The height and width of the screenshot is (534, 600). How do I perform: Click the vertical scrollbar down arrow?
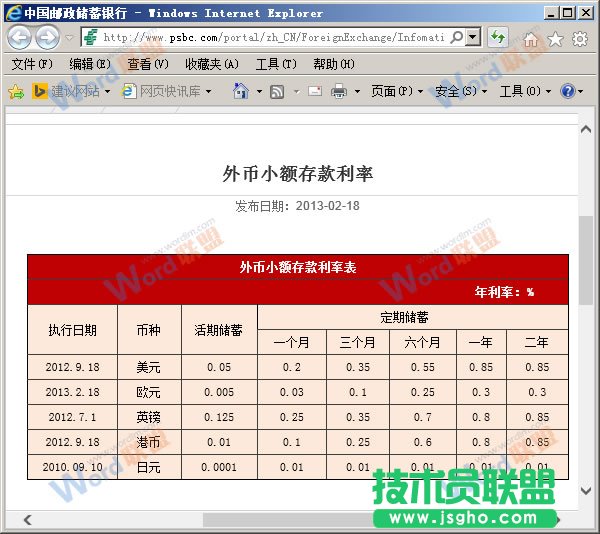(x=585, y=491)
